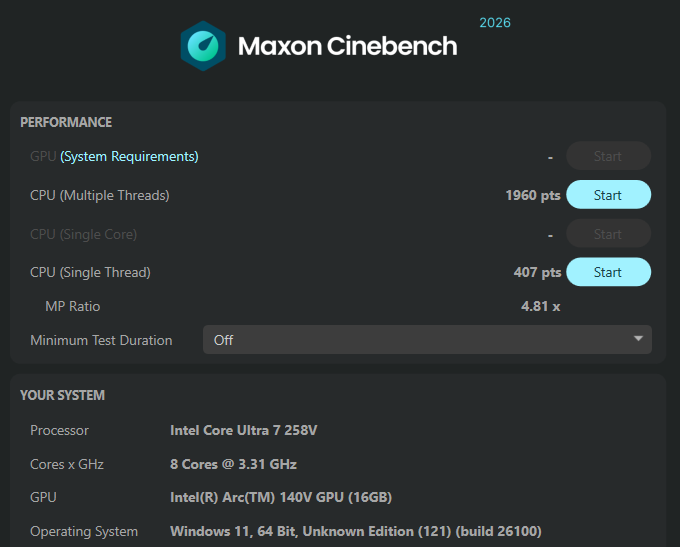Start the CPU Single Thread benchmark

608,272
